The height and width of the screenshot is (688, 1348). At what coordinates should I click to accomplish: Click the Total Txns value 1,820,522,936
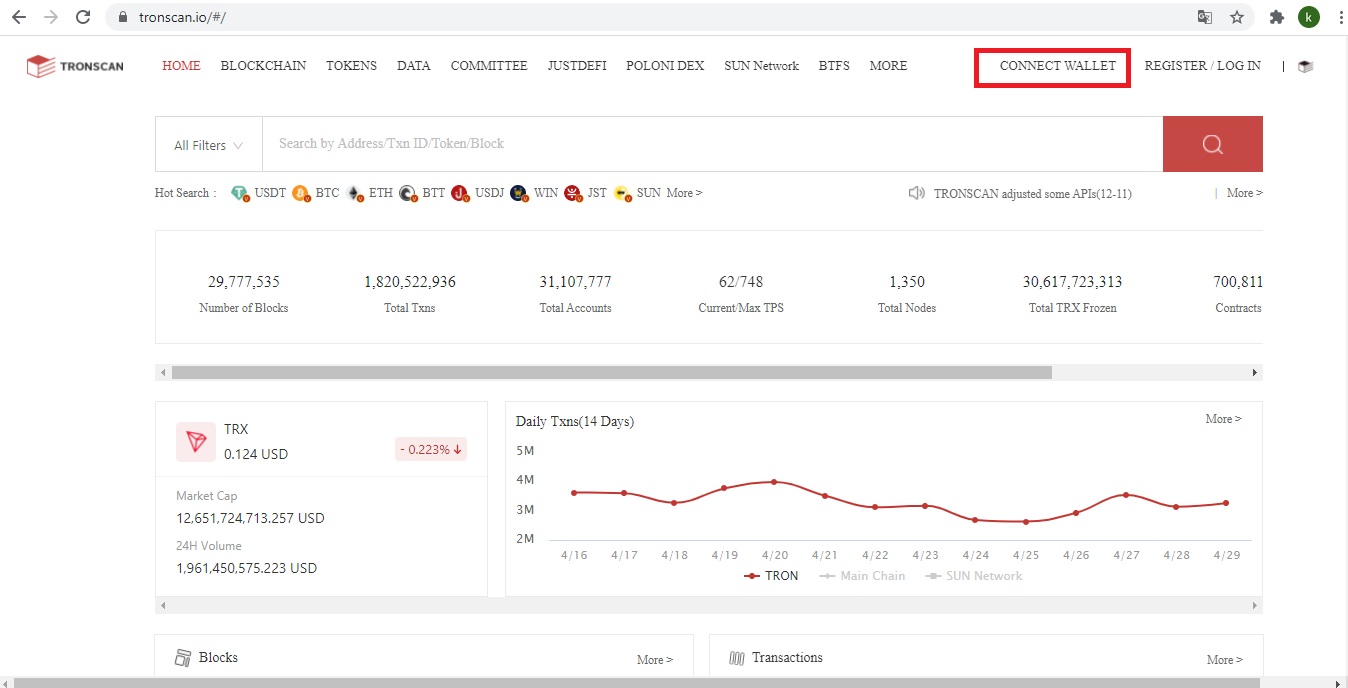coord(410,282)
